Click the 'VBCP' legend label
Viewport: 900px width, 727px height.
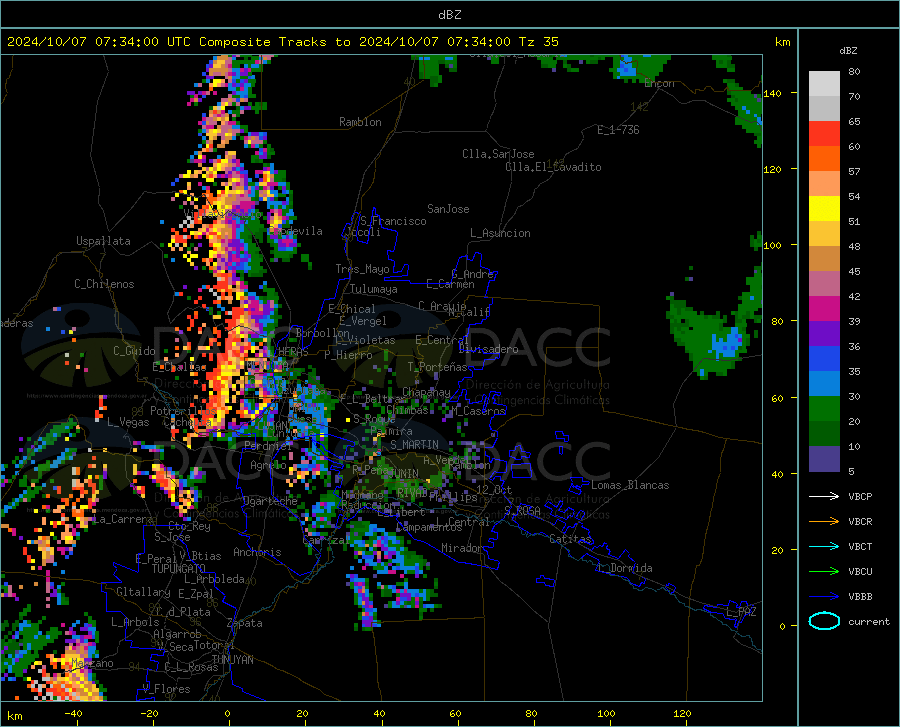[x=860, y=496]
